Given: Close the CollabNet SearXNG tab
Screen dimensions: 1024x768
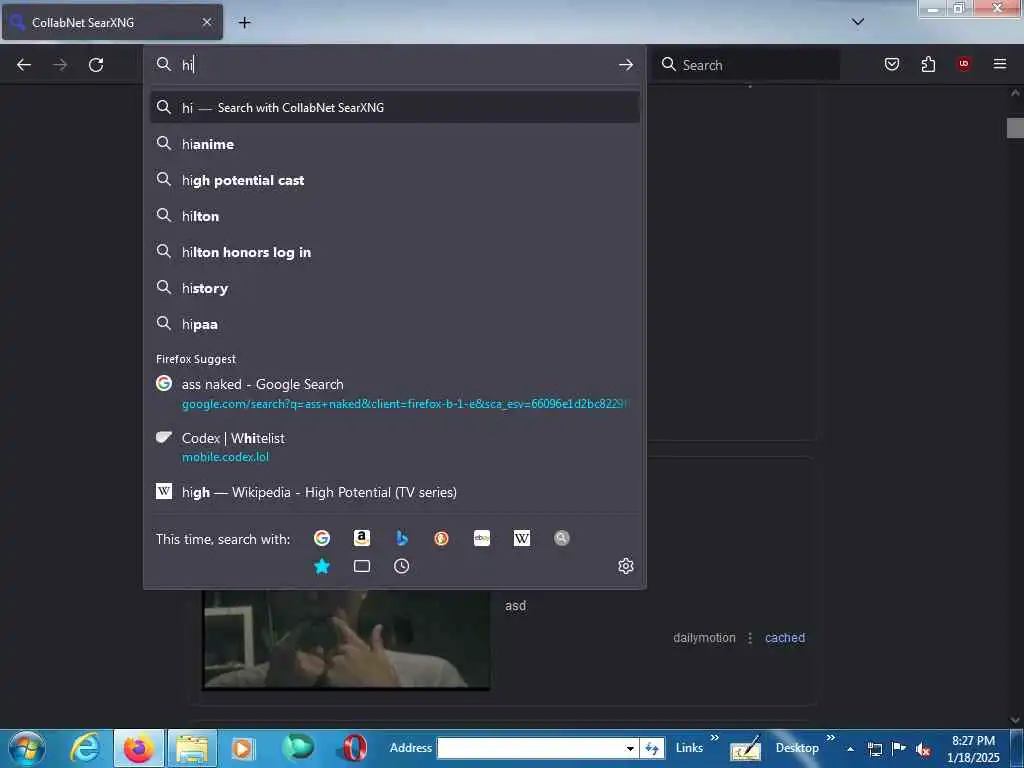Looking at the screenshot, I should 207,22.
